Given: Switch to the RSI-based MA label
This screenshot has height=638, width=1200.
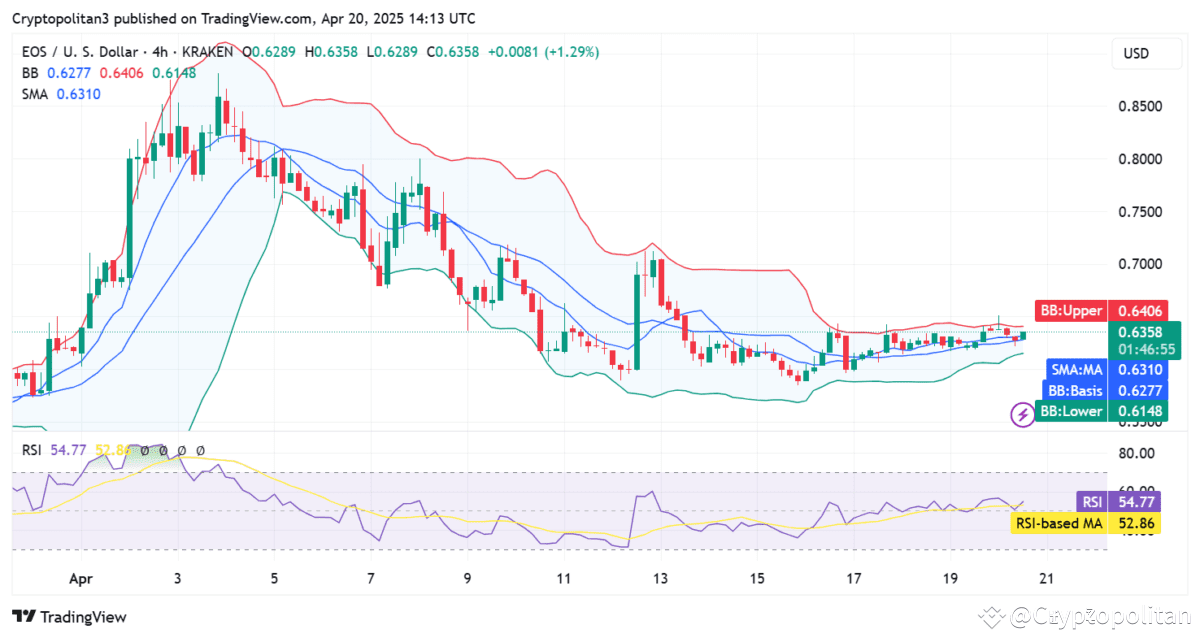Looking at the screenshot, I should [1059, 523].
